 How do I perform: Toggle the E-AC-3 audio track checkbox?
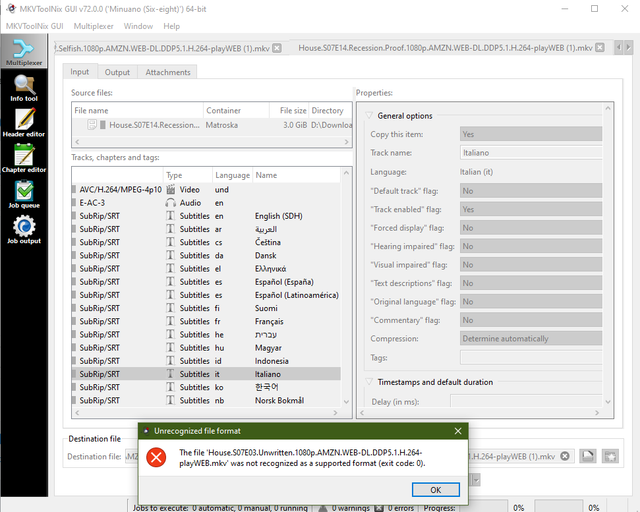click(x=74, y=203)
